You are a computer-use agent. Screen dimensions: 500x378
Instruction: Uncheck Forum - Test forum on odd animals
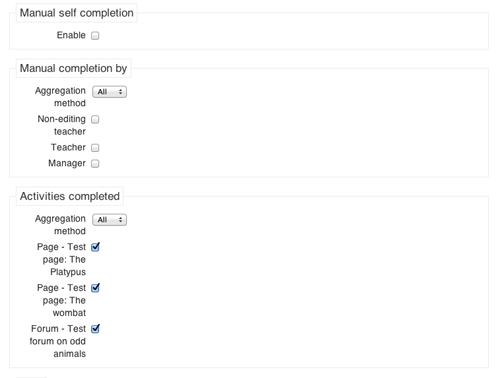95,329
